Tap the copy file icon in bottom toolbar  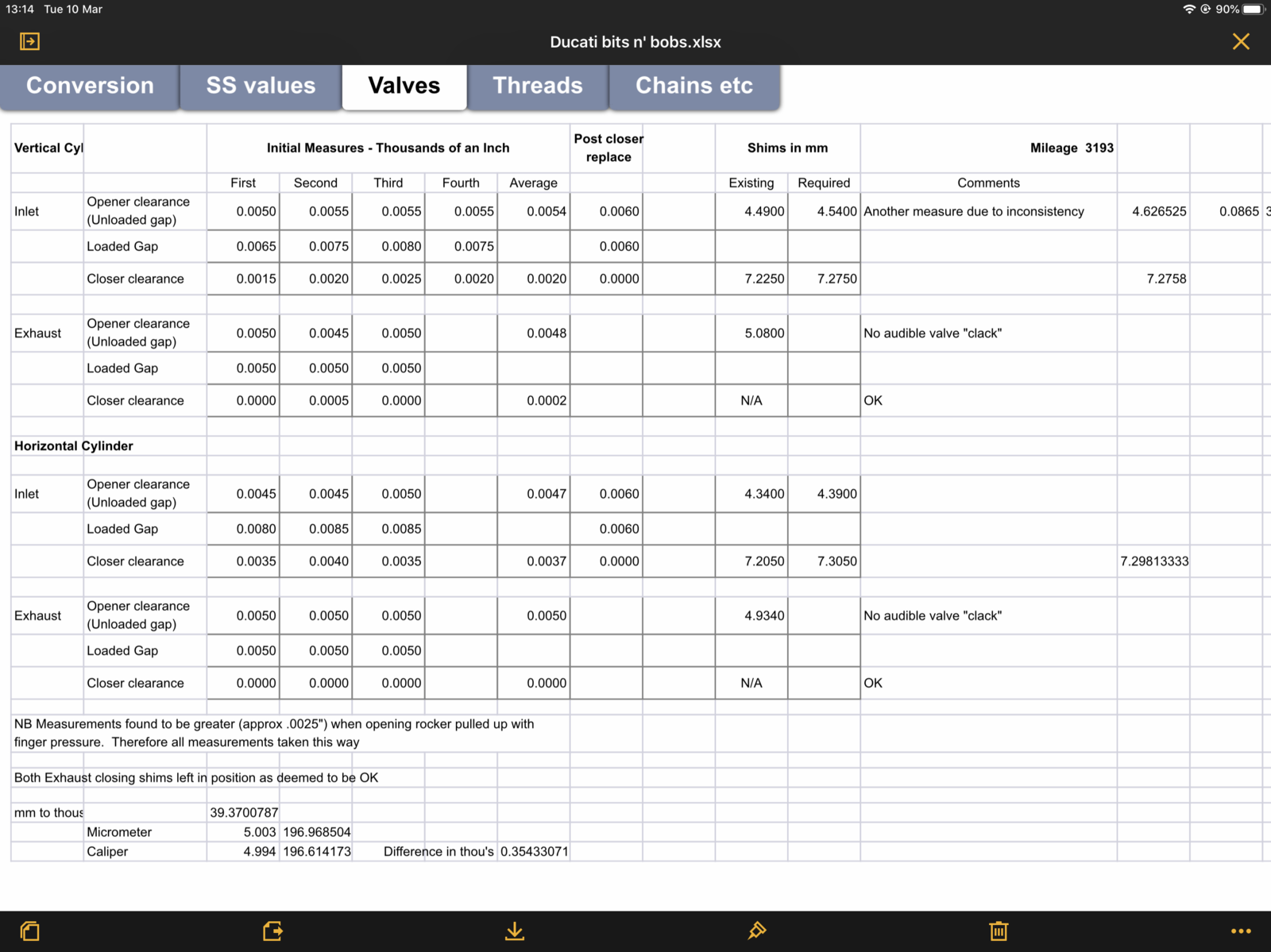point(30,931)
